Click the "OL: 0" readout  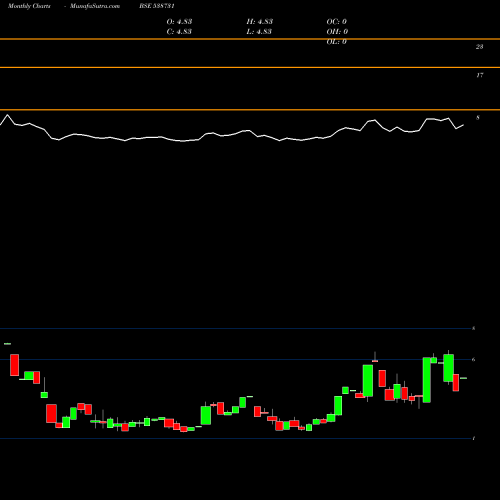tap(337, 41)
